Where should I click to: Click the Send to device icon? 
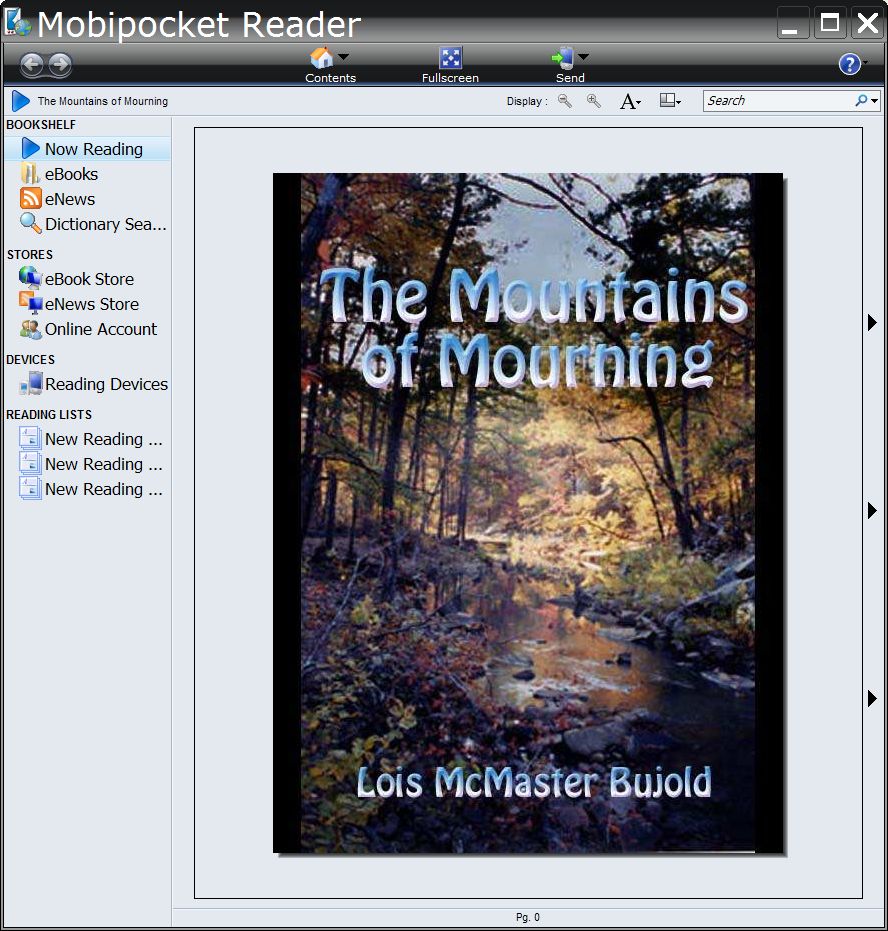pos(562,58)
